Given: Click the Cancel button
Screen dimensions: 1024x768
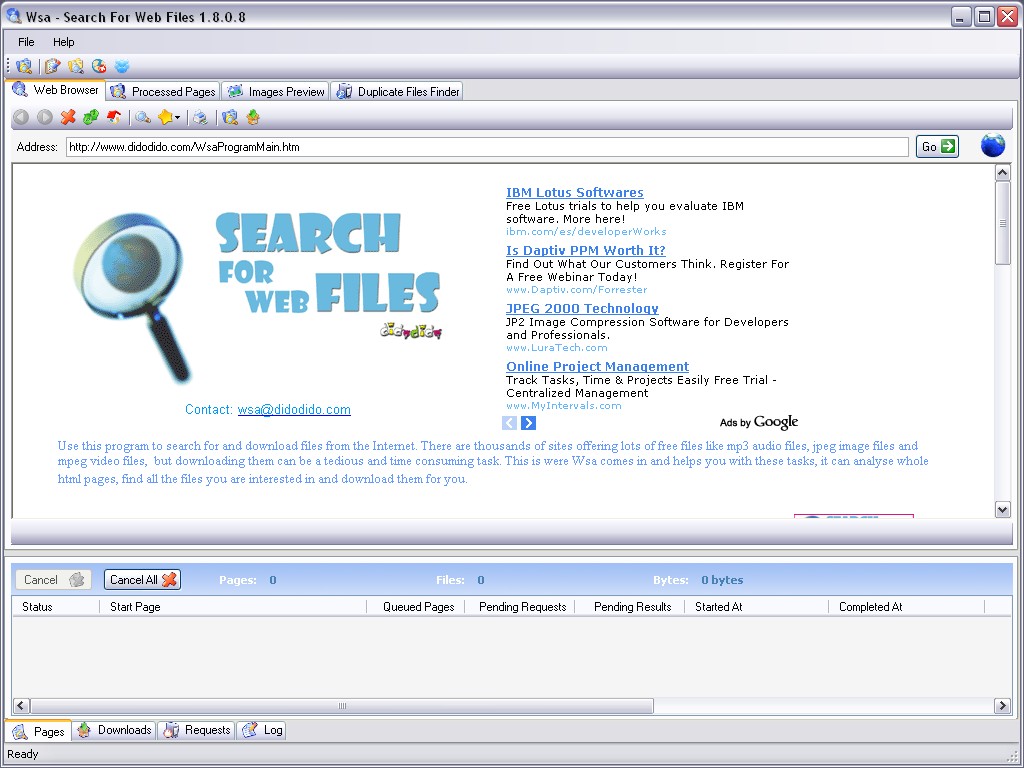Looking at the screenshot, I should (x=53, y=579).
